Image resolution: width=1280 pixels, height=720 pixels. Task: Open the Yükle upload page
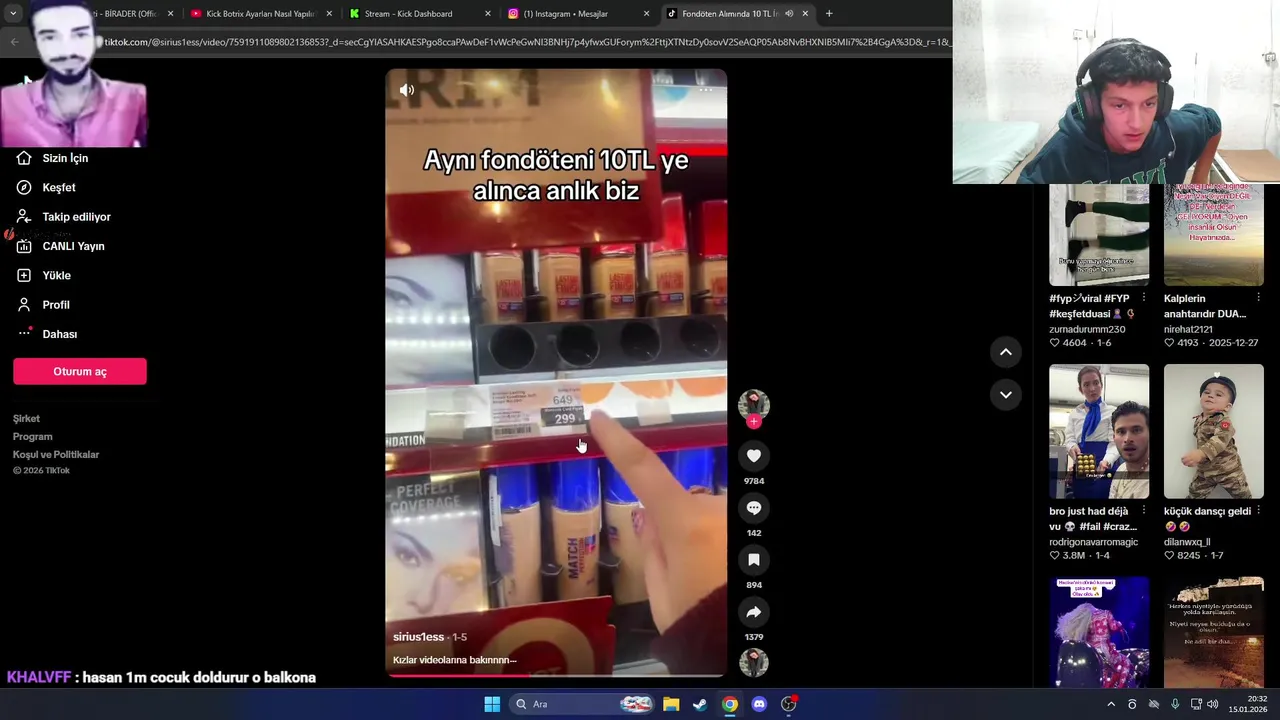point(43,275)
